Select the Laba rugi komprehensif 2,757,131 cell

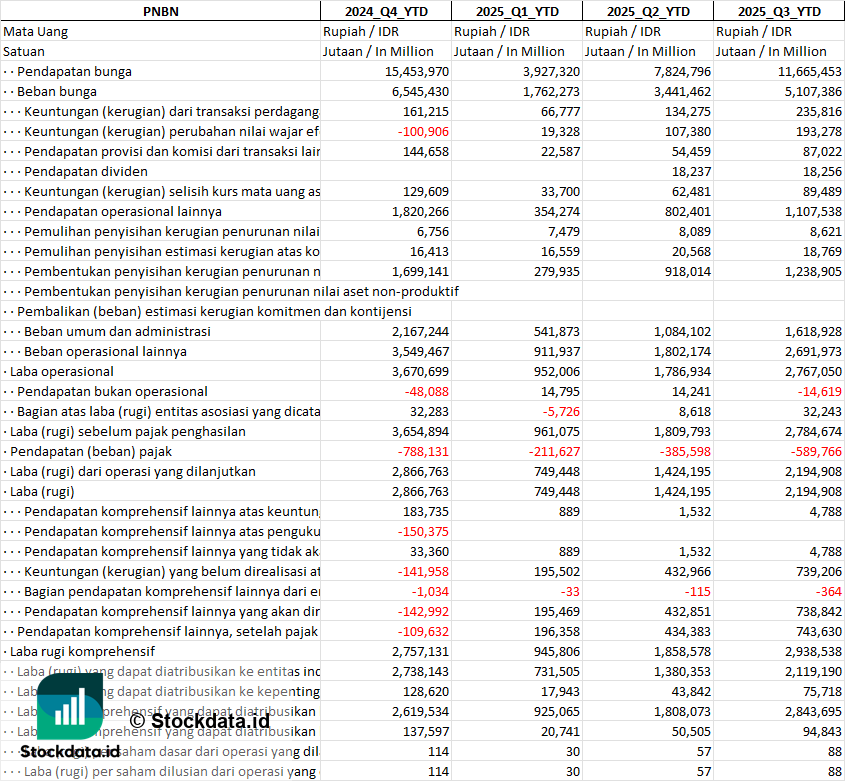click(x=386, y=652)
